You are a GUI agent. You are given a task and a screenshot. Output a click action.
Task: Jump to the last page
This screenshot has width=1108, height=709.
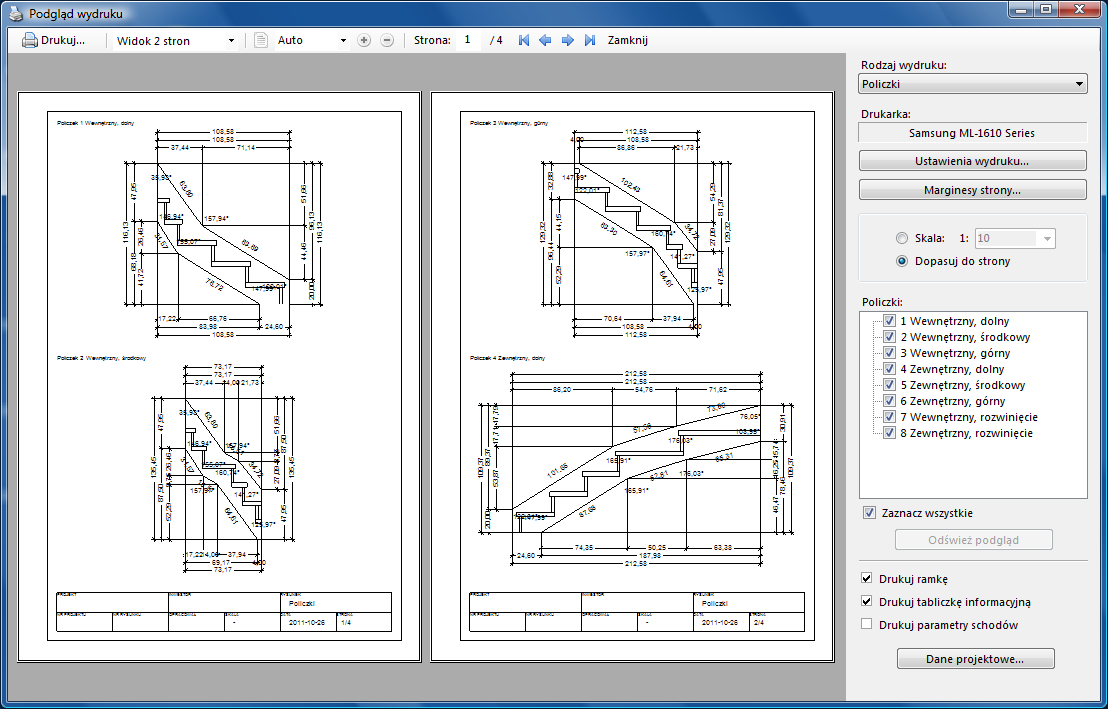pos(589,41)
